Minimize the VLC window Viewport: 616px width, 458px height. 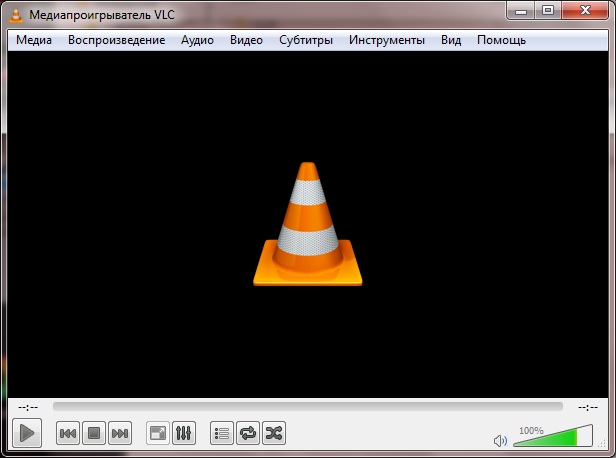pos(521,11)
